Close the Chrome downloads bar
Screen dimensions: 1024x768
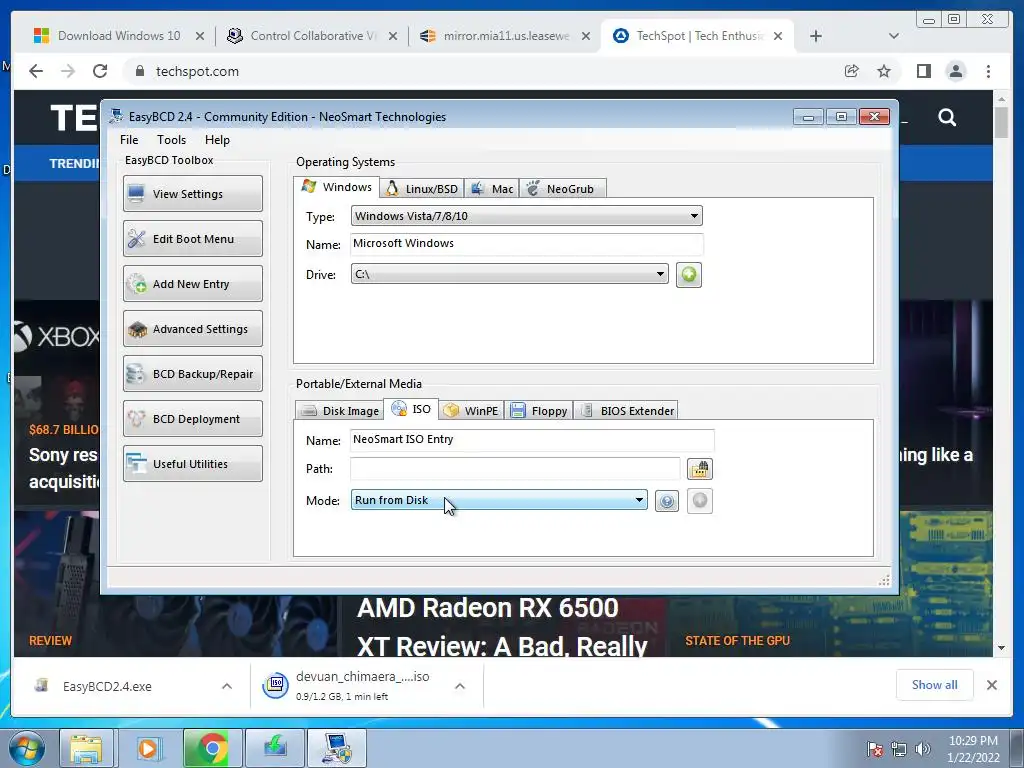point(991,685)
